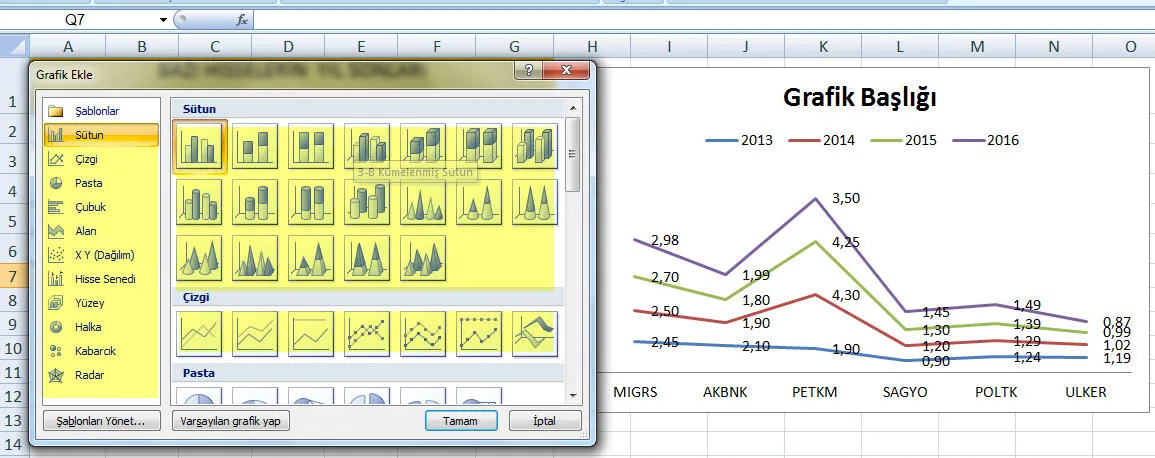Click Varsayılan grafik yap button
The image size is (1155, 458).
tap(231, 421)
